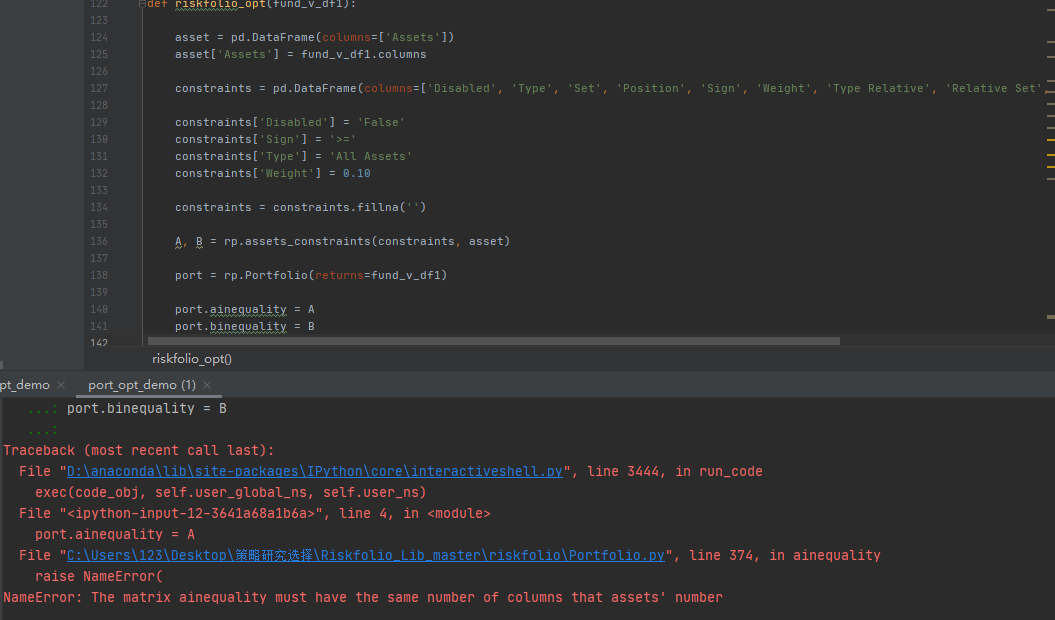Click the raise NameError( console line
The width and height of the screenshot is (1055, 620).
click(x=99, y=576)
